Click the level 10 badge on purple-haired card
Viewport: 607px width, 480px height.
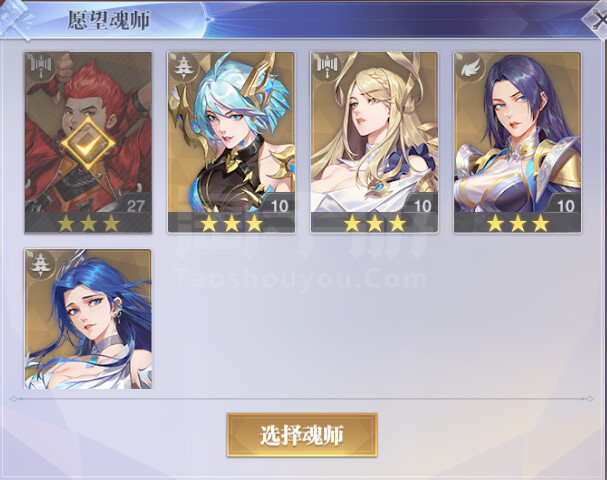(x=565, y=205)
